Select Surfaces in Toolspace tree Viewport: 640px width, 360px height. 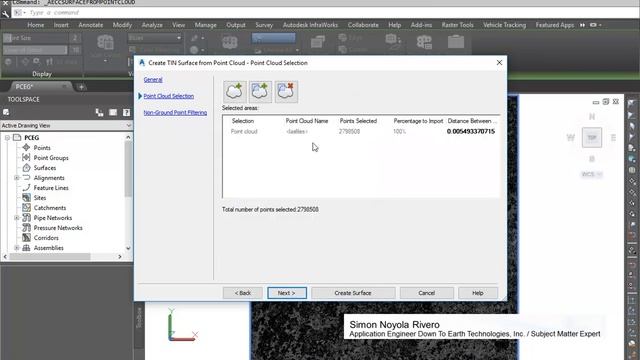(x=45, y=168)
